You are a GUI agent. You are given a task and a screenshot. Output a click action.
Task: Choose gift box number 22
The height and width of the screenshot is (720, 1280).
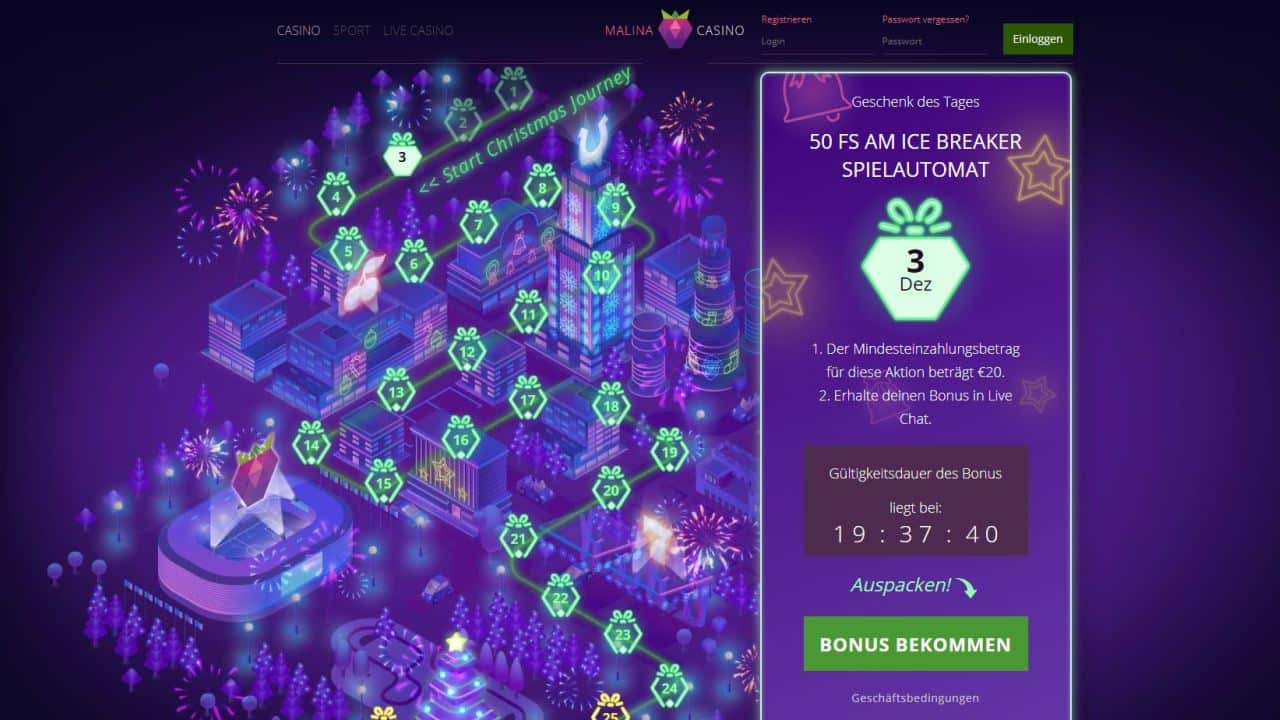(x=560, y=595)
